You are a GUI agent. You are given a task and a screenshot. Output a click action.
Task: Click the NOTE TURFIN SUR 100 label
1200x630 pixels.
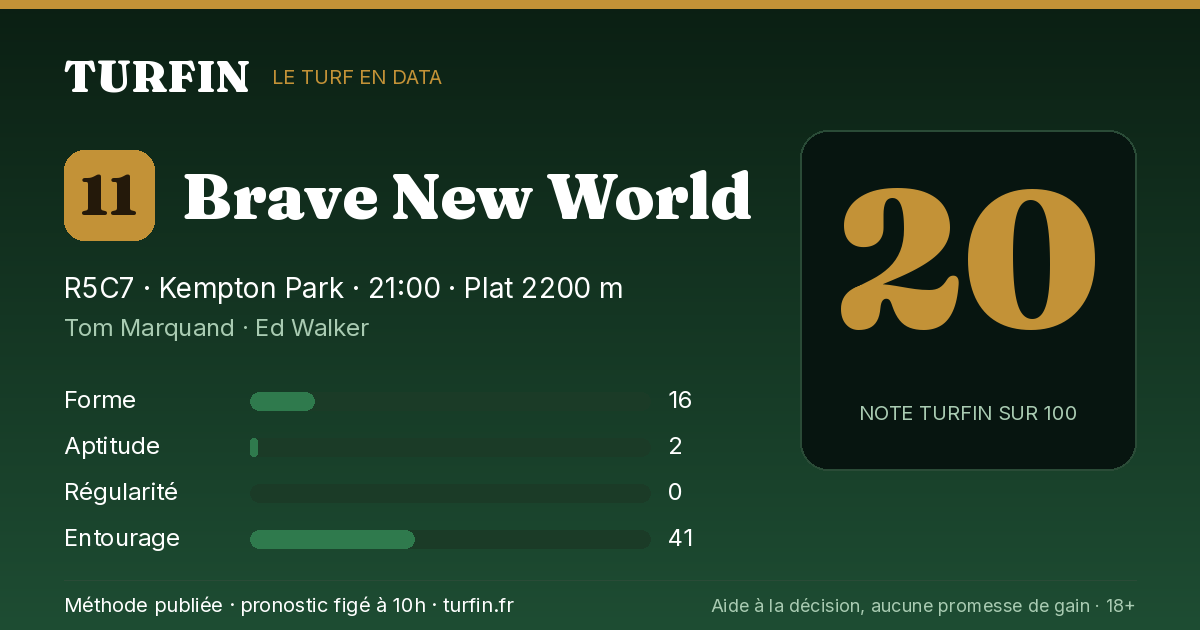pos(968,413)
